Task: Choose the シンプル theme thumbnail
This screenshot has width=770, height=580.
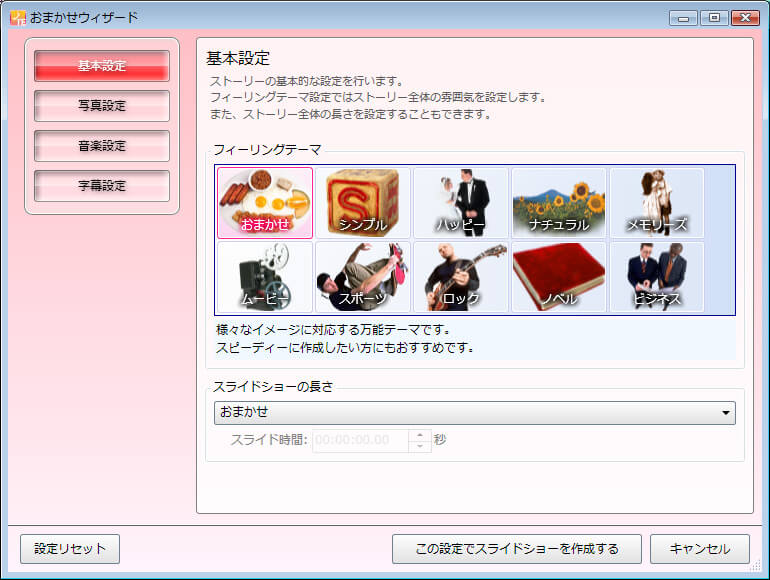Action: click(x=363, y=203)
